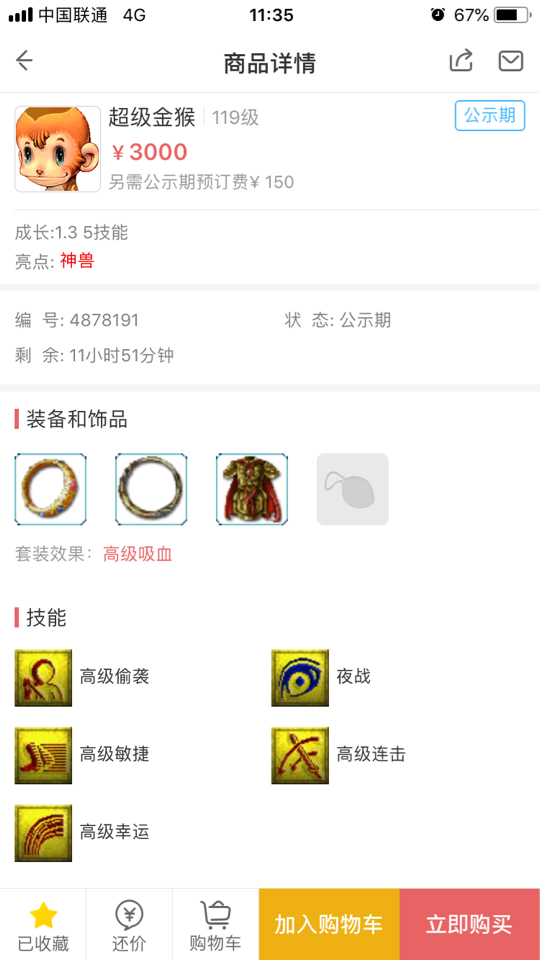The width and height of the screenshot is (540, 960).
Task: Select the 高级连击 skill icon
Action: coord(300,756)
